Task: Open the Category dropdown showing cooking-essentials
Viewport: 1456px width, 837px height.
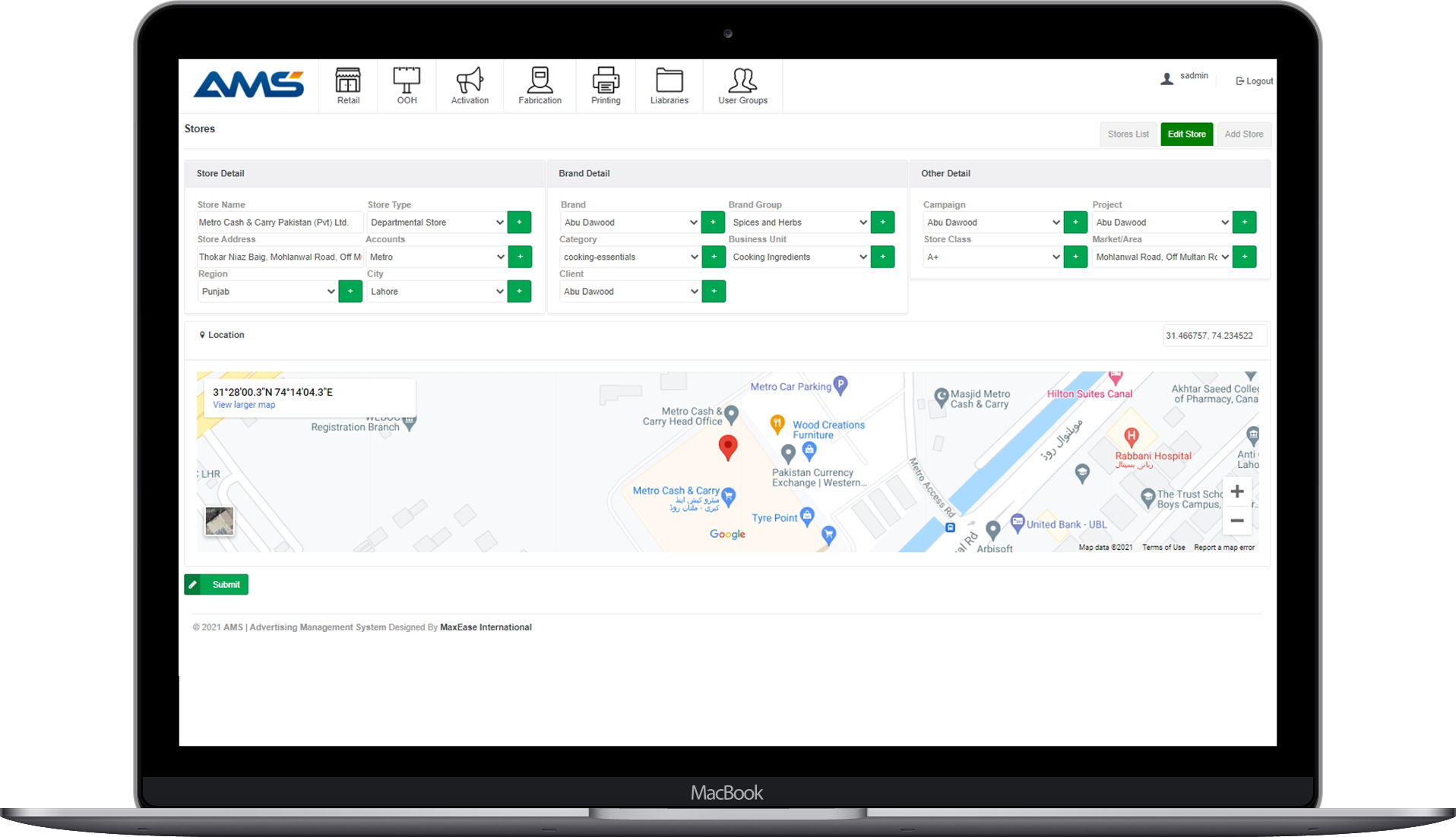Action: pos(631,257)
